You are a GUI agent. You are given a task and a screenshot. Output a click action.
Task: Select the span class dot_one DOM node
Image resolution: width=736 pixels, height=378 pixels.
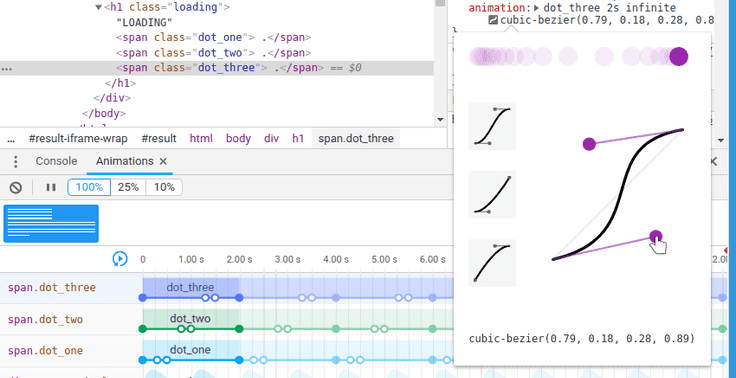[x=214, y=38]
